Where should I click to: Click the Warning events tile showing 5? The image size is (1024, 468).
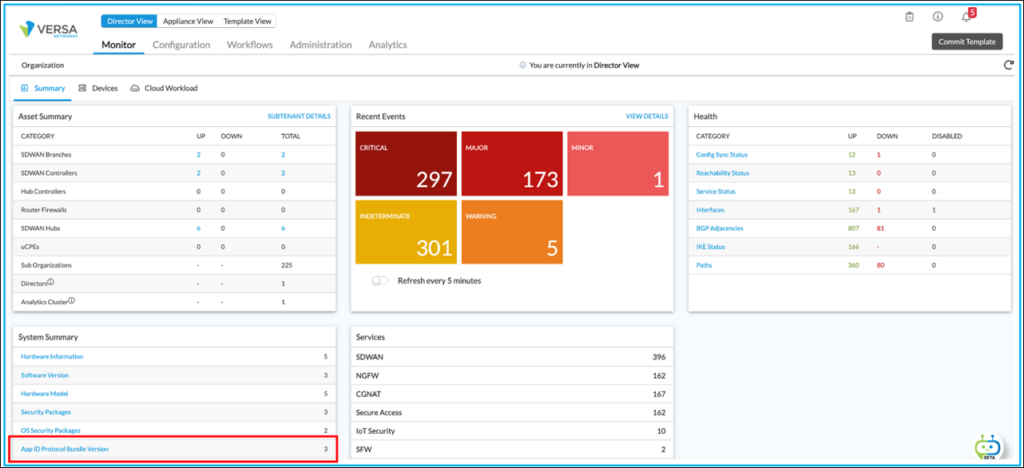point(512,232)
